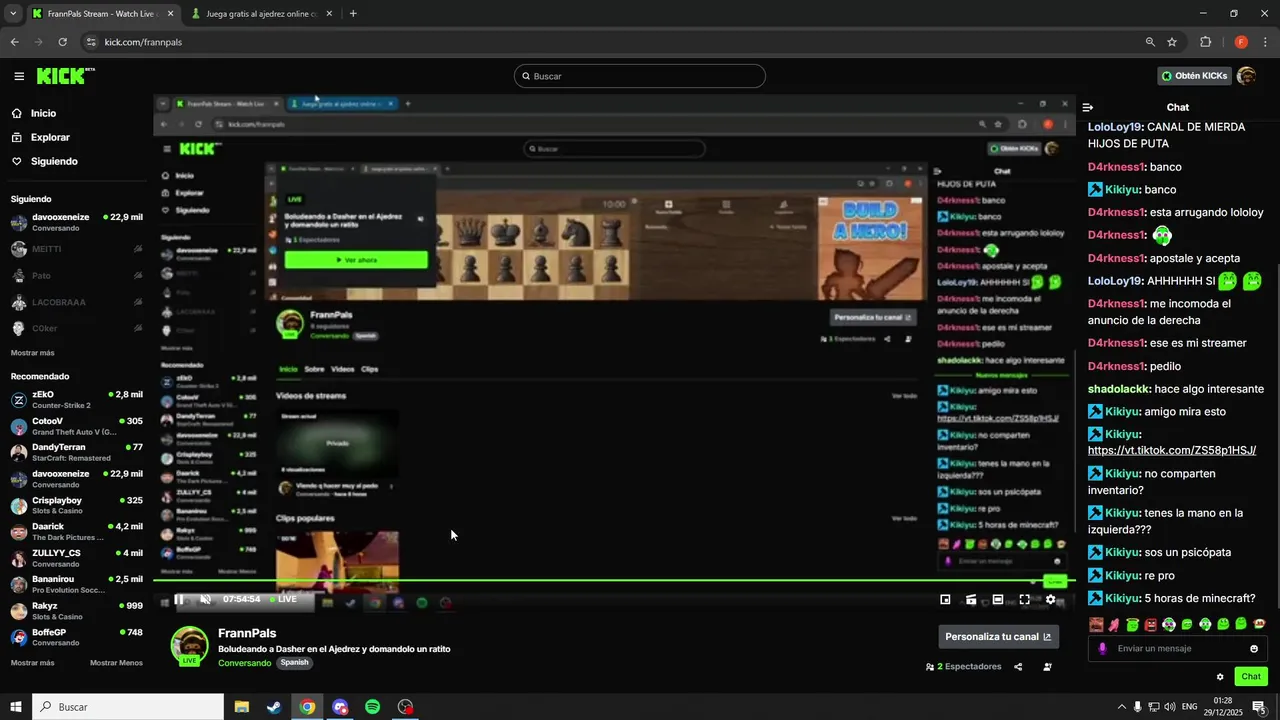The image size is (1280, 720).
Task: Reload the Kick page
Action: tap(62, 42)
